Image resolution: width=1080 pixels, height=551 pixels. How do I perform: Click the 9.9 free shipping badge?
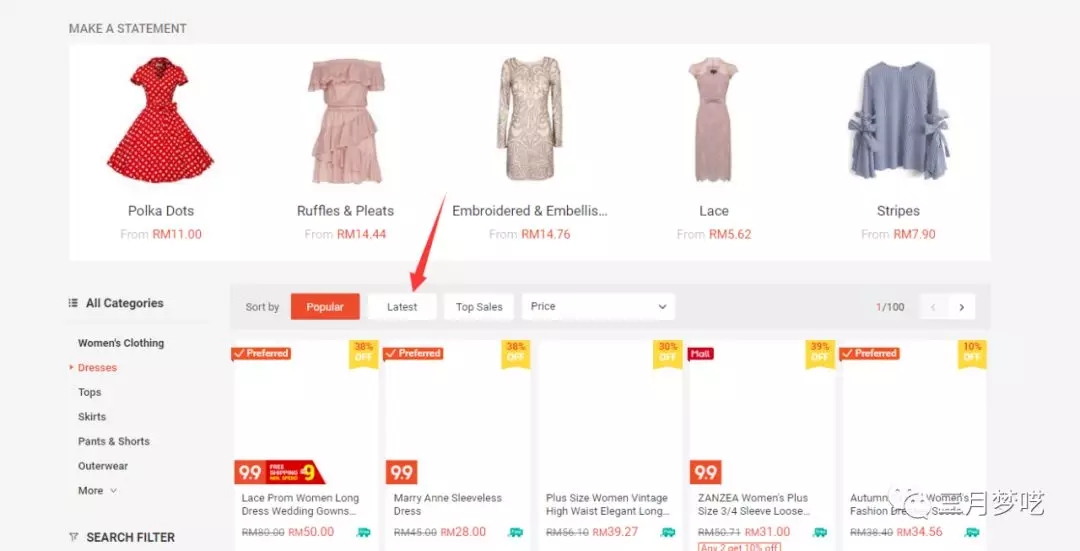point(279,472)
